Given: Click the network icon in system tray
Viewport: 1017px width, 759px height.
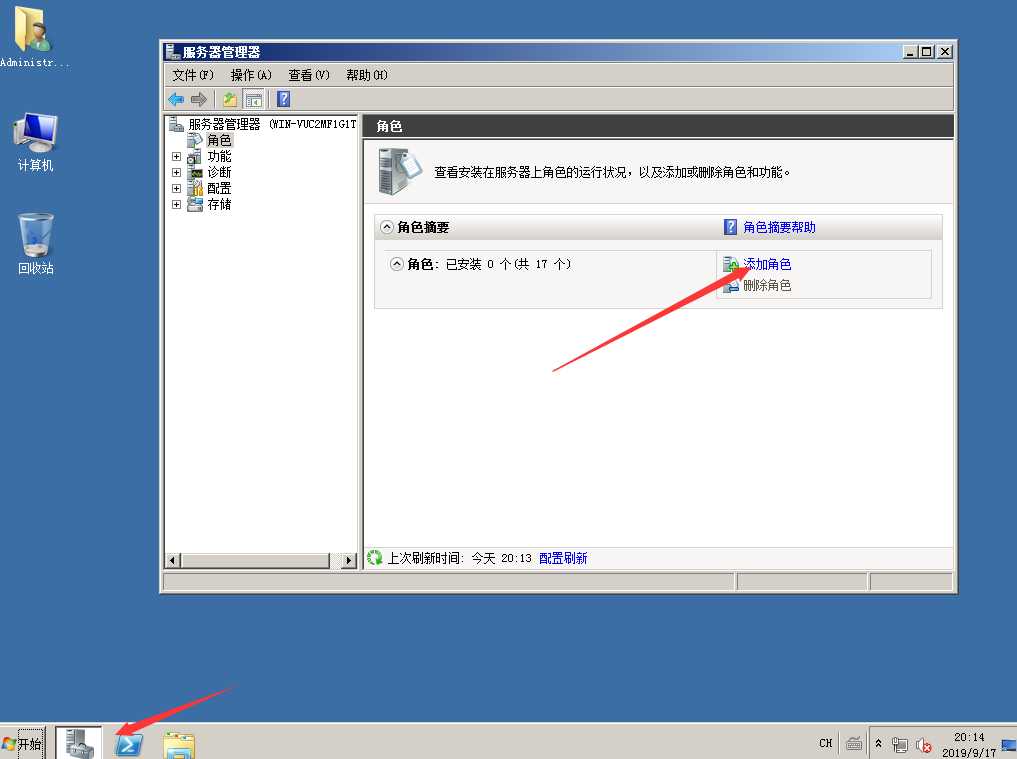Looking at the screenshot, I should click(x=900, y=745).
